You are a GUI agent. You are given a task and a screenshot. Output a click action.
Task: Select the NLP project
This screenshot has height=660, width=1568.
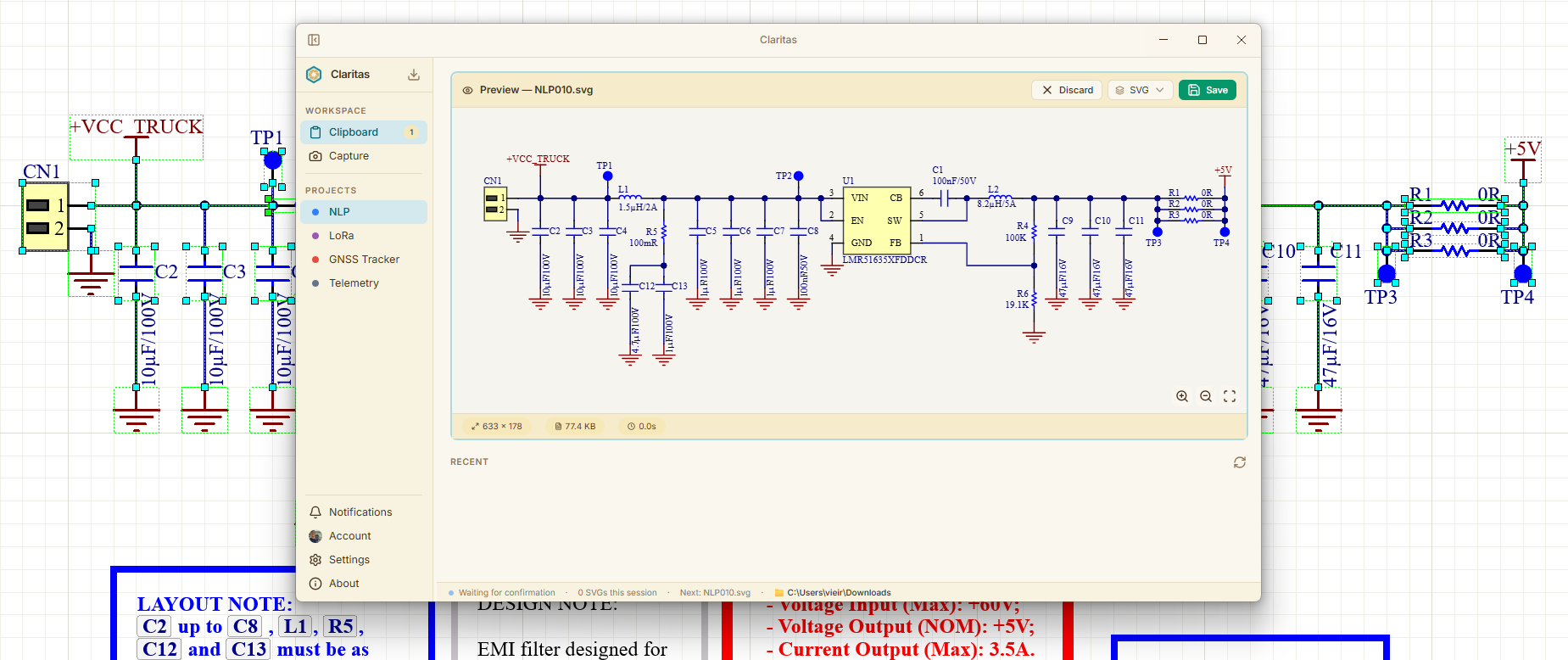click(364, 212)
